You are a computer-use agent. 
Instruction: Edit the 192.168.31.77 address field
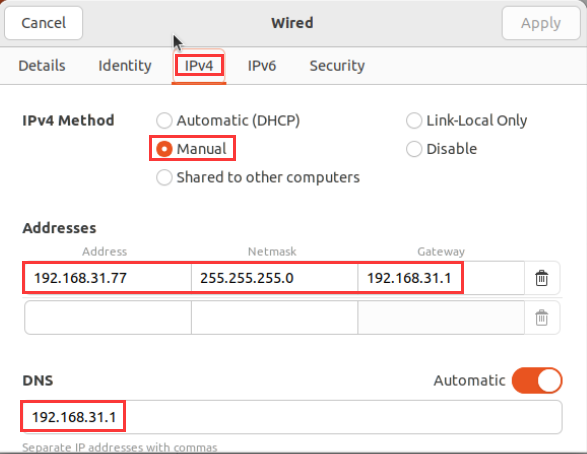[x=108, y=278]
